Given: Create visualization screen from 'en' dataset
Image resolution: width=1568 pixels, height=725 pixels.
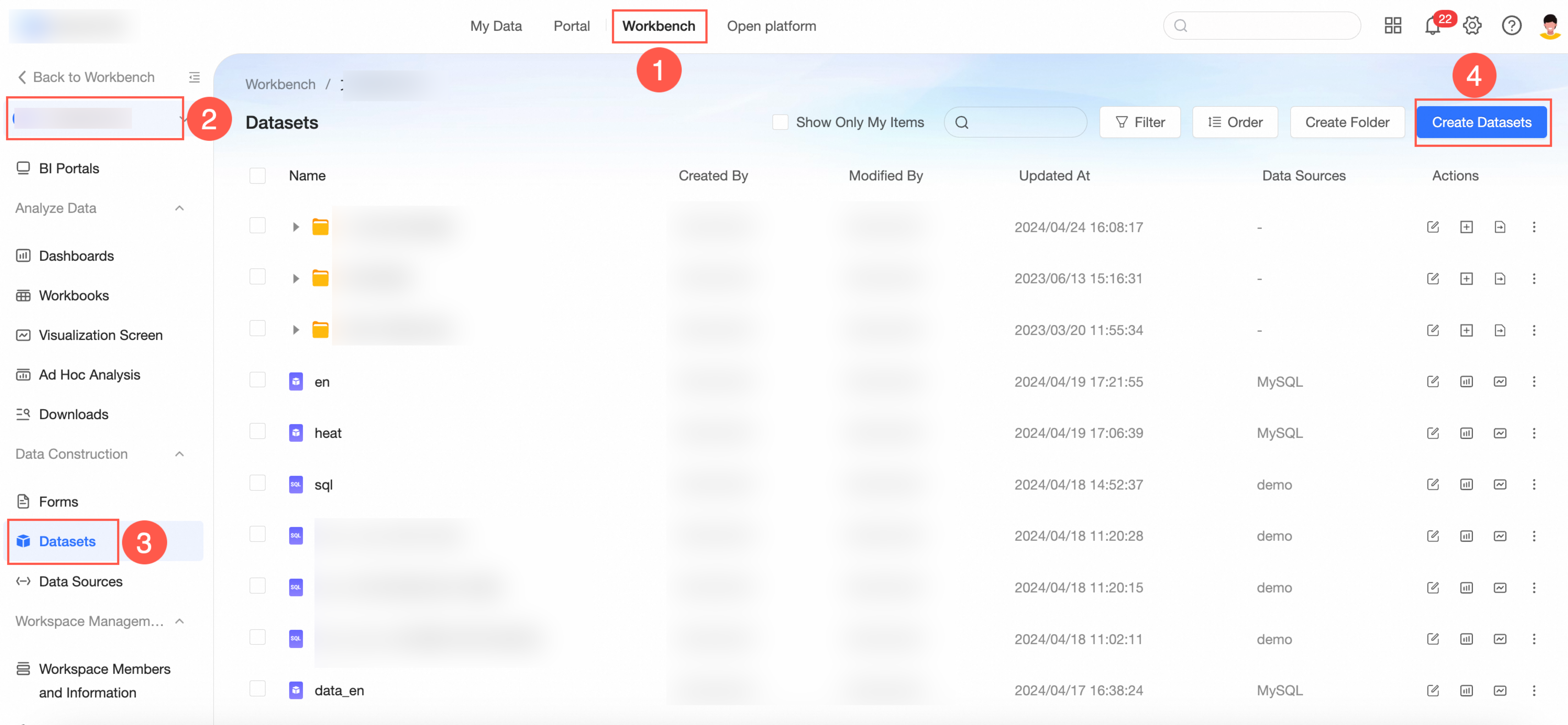Looking at the screenshot, I should click(x=1500, y=381).
